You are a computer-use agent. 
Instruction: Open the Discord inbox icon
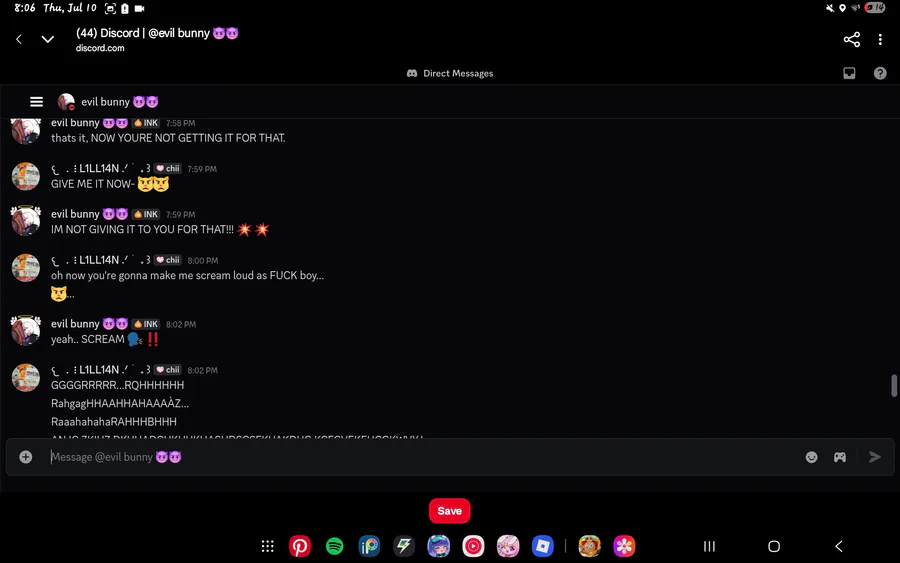(849, 73)
